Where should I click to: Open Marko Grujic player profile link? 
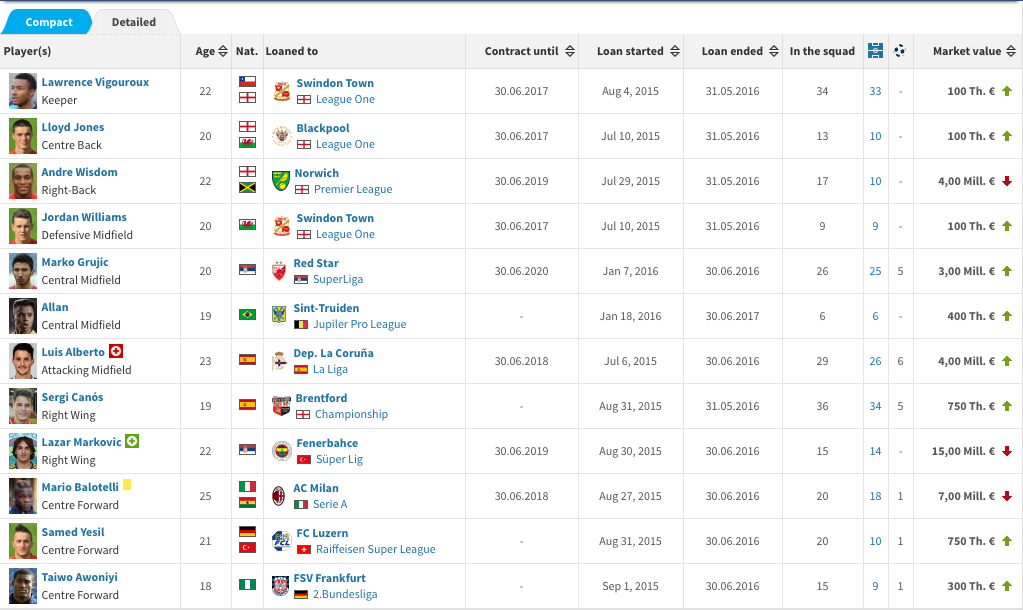click(x=75, y=262)
